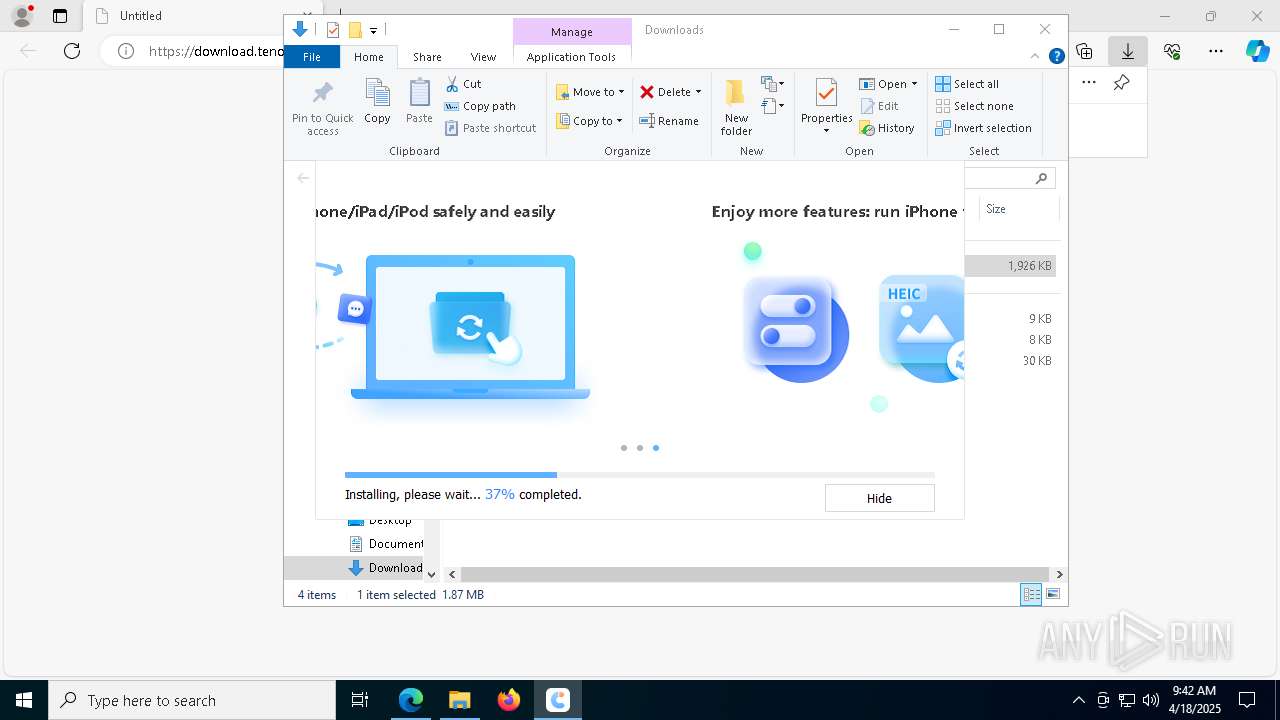Open Explorer Help icon
Image resolution: width=1280 pixels, height=720 pixels.
(1056, 56)
